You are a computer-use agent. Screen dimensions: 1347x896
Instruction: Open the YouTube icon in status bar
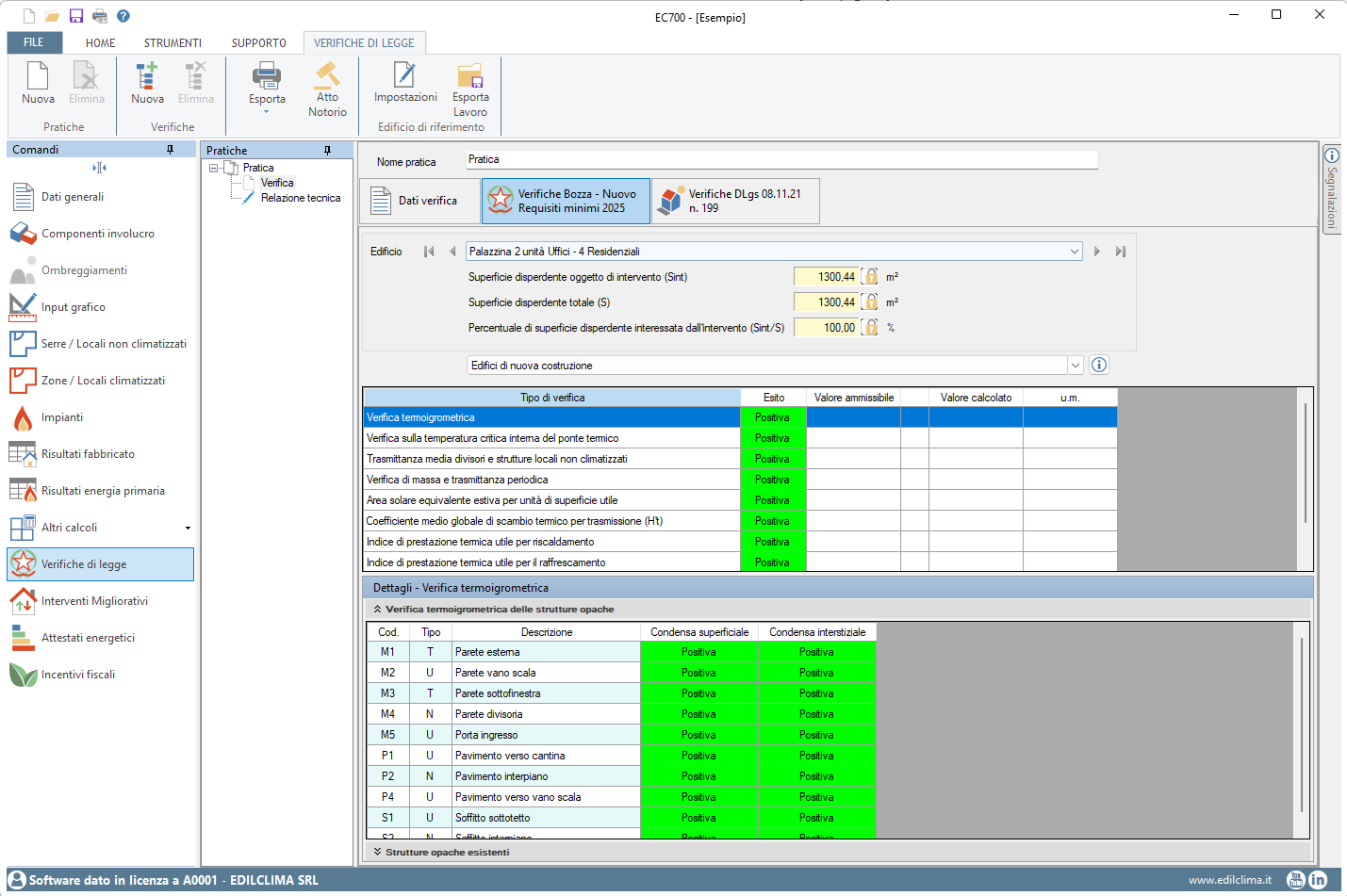pos(1296,880)
